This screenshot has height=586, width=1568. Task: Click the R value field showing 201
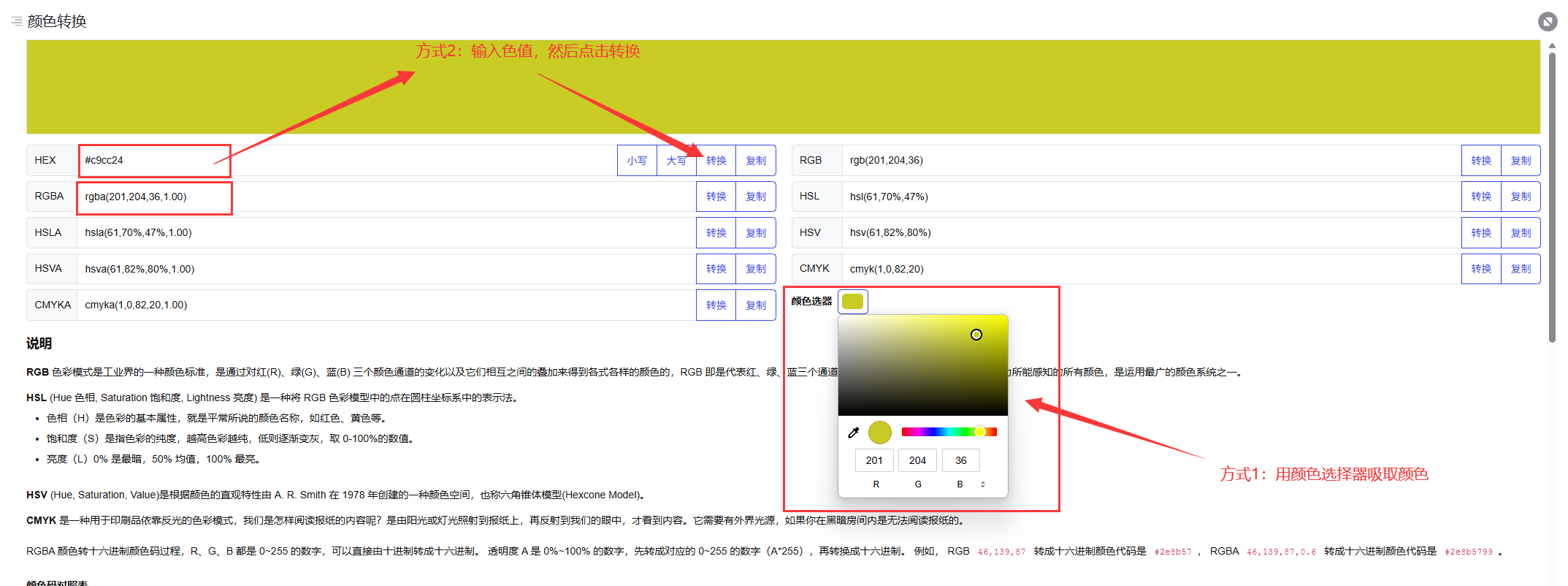pyautogui.click(x=874, y=460)
